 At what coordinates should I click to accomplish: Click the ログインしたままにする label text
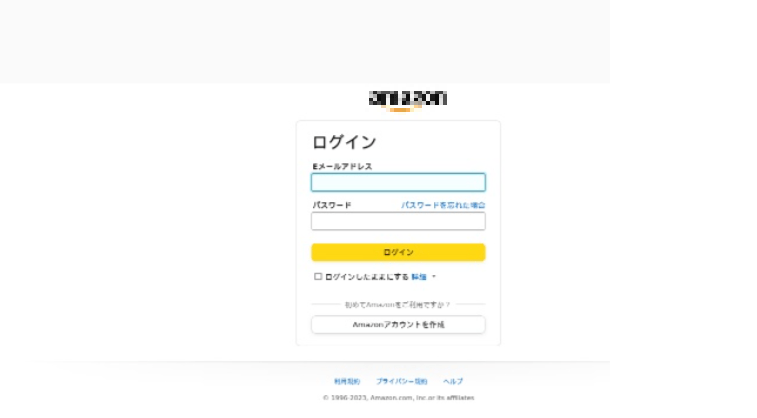pyautogui.click(x=366, y=276)
